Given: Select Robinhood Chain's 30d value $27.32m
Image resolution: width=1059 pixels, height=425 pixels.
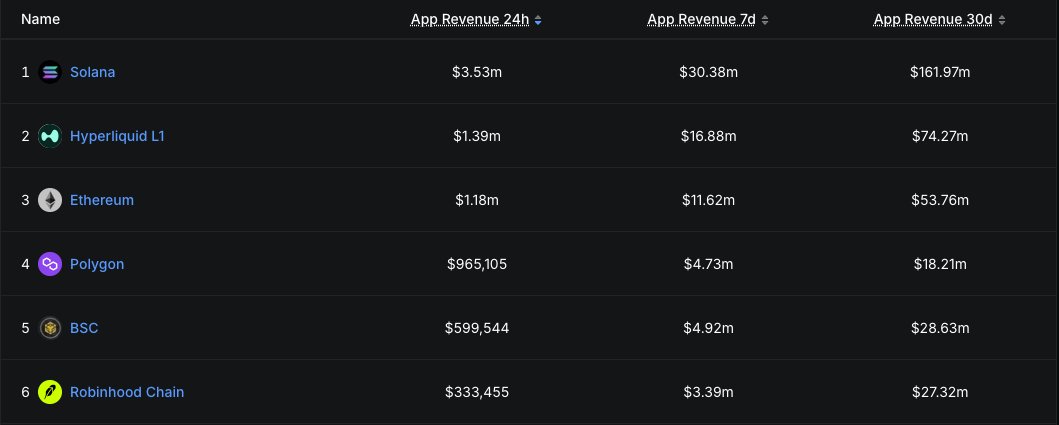Looking at the screenshot, I should tap(940, 392).
